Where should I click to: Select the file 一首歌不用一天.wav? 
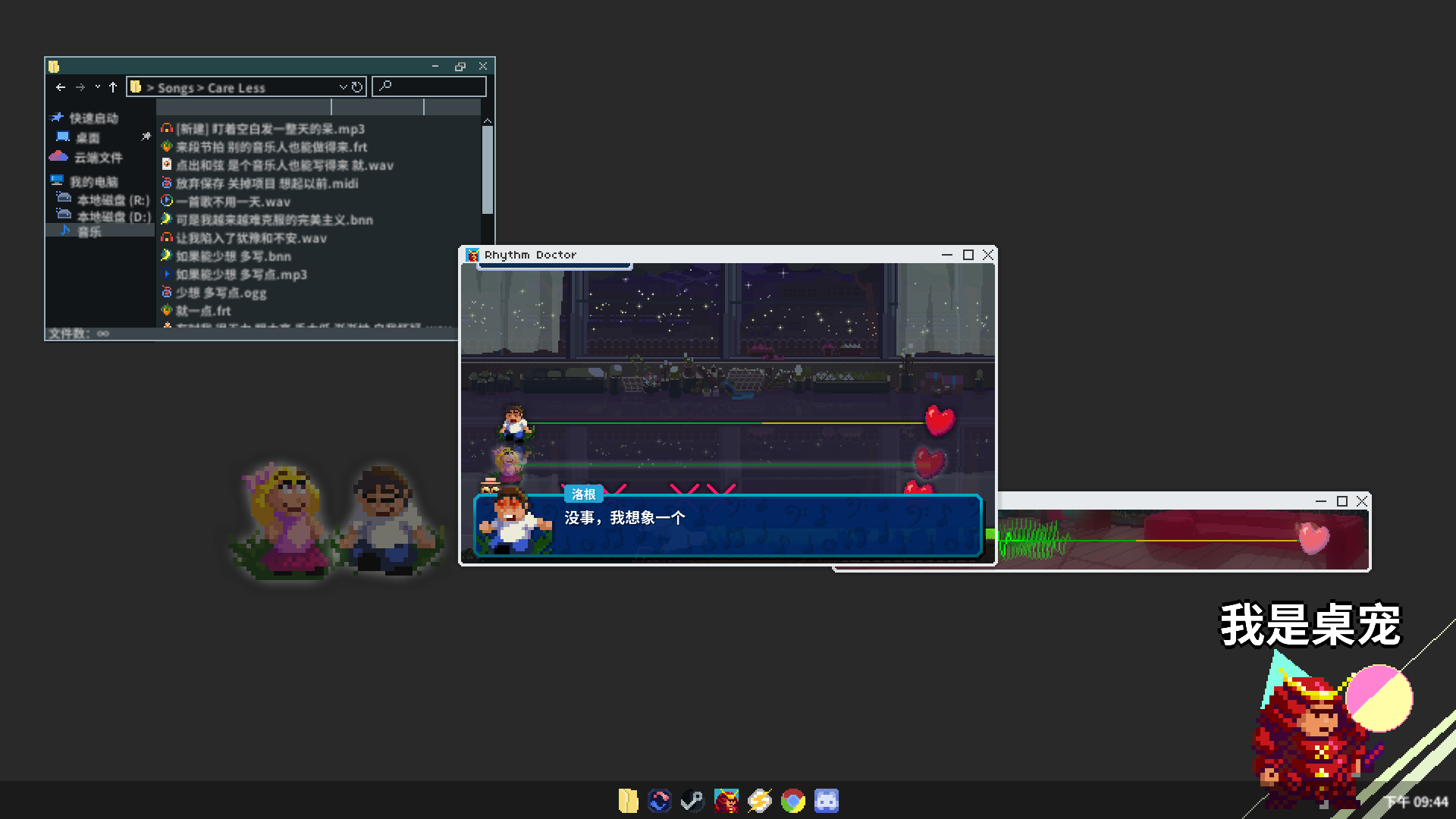226,202
